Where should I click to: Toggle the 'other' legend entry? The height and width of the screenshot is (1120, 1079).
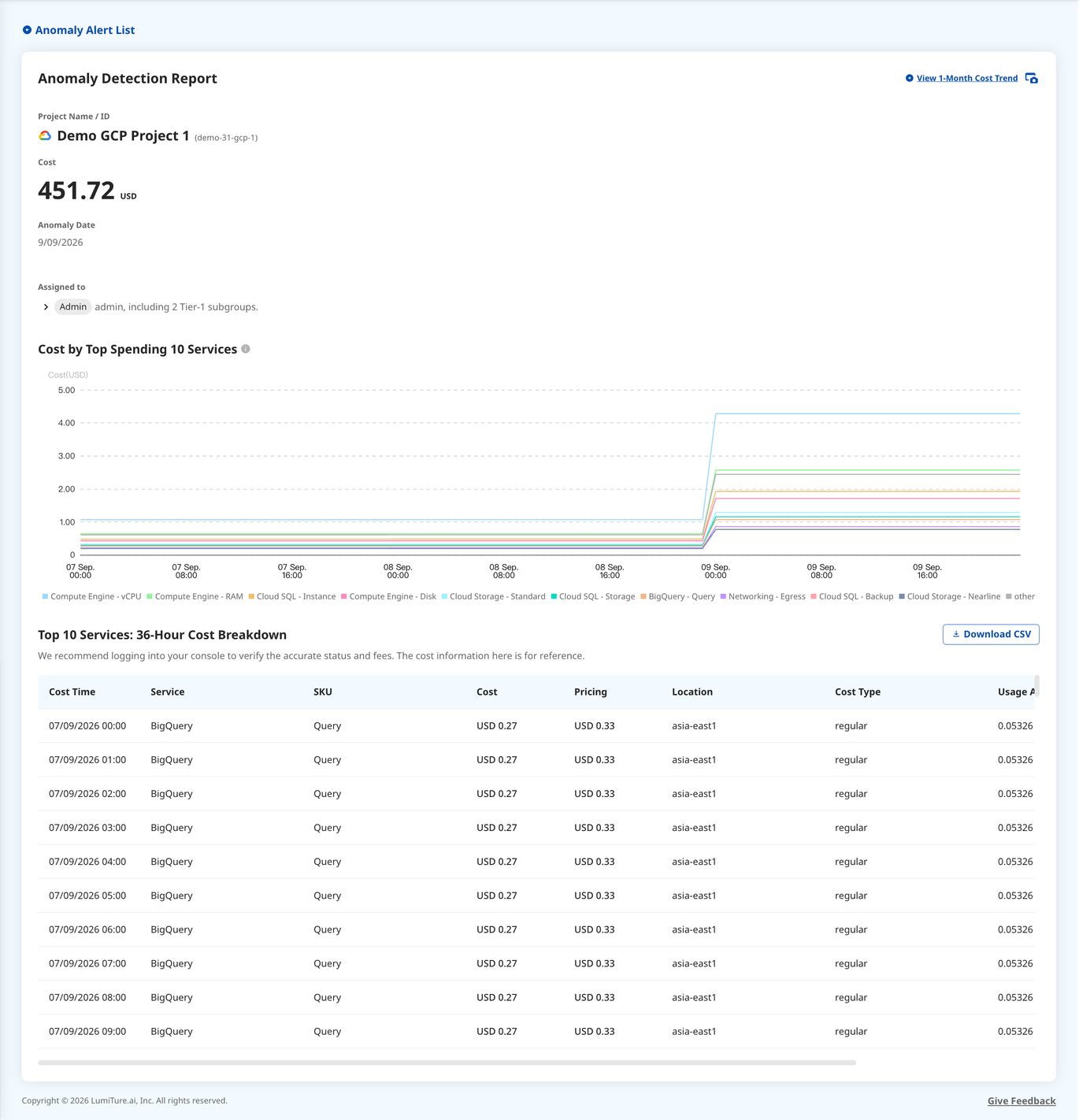pyautogui.click(x=1021, y=596)
